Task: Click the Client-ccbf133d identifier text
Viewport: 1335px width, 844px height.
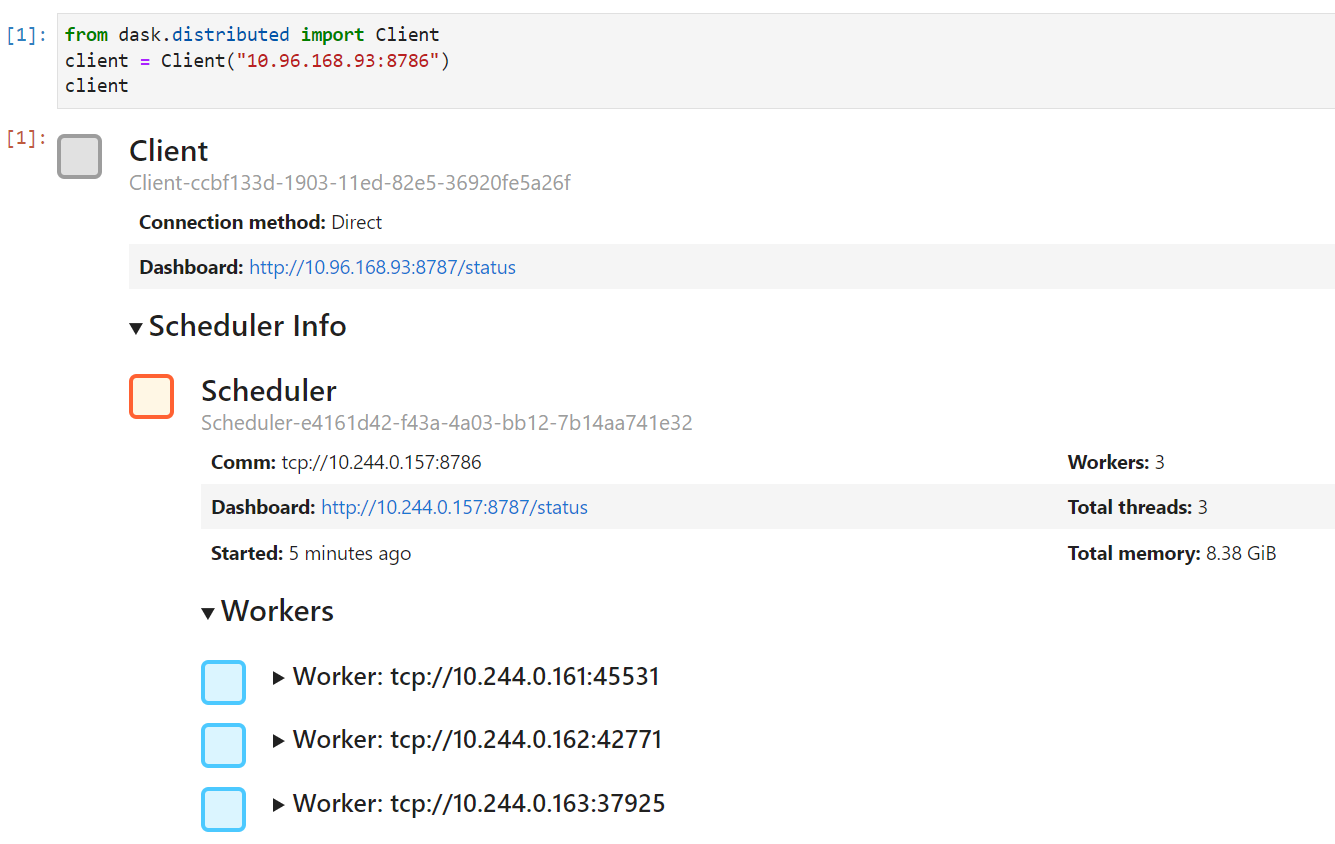Action: pyautogui.click(x=350, y=182)
